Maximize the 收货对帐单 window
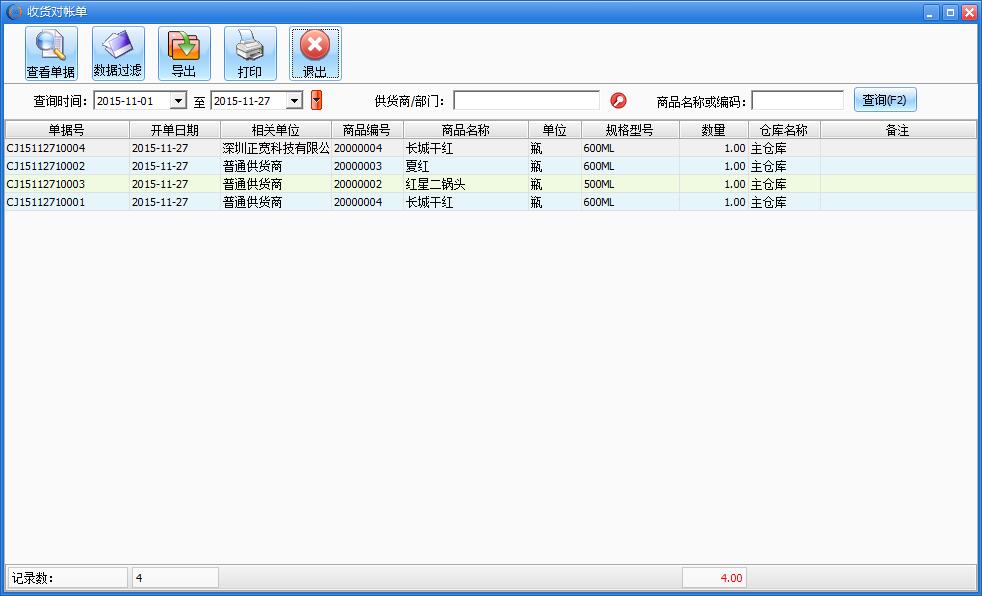Viewport: 982px width, 596px height. pos(950,12)
